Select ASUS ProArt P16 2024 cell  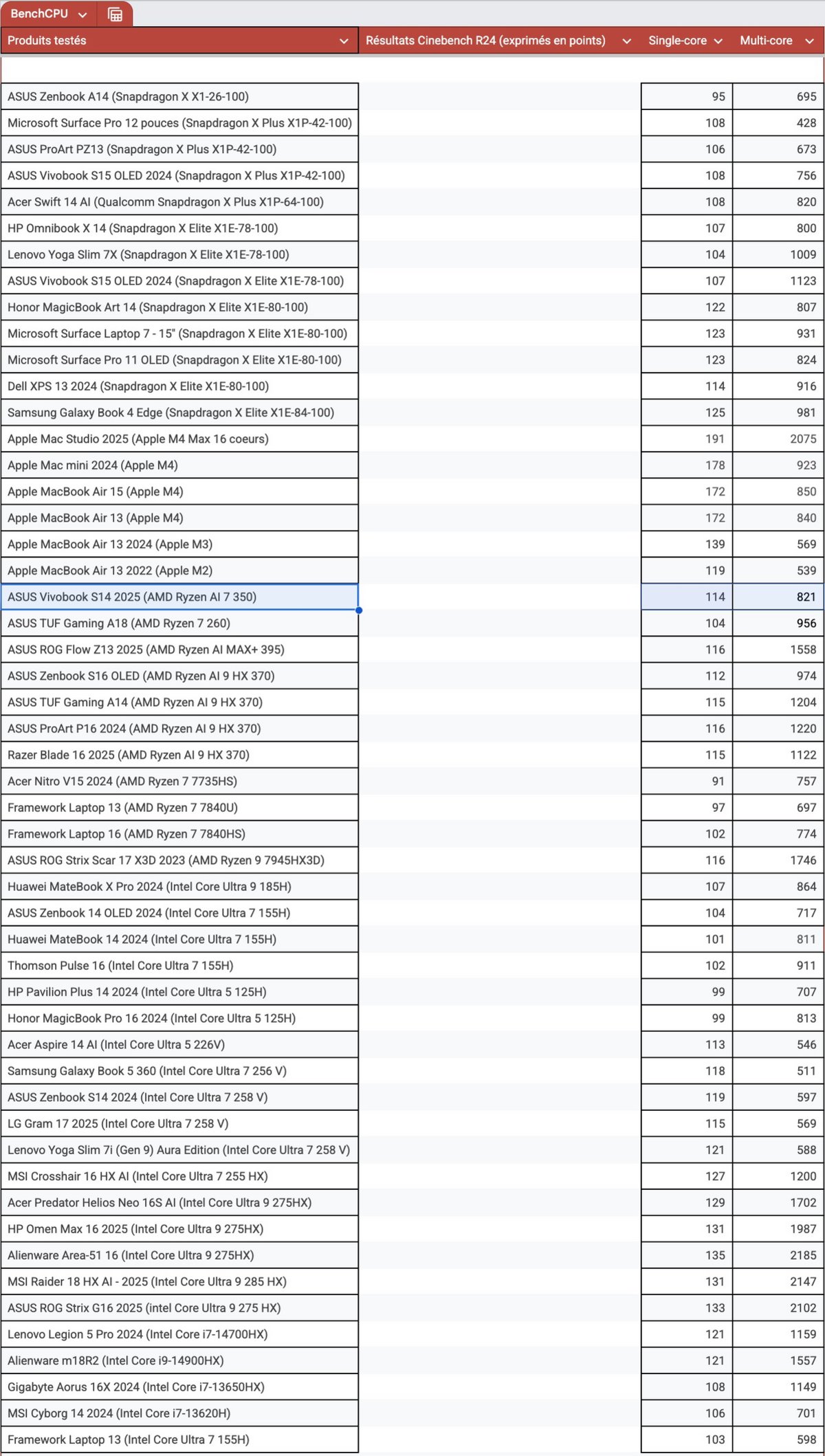[179, 729]
